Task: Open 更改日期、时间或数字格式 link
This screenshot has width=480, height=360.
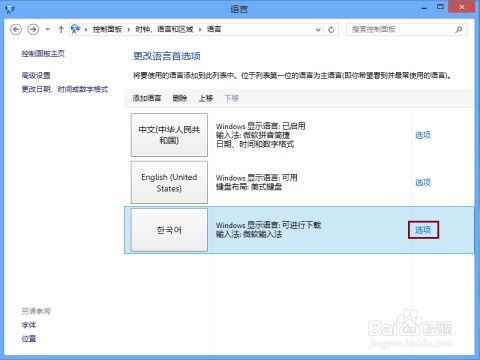Action: [x=65, y=89]
